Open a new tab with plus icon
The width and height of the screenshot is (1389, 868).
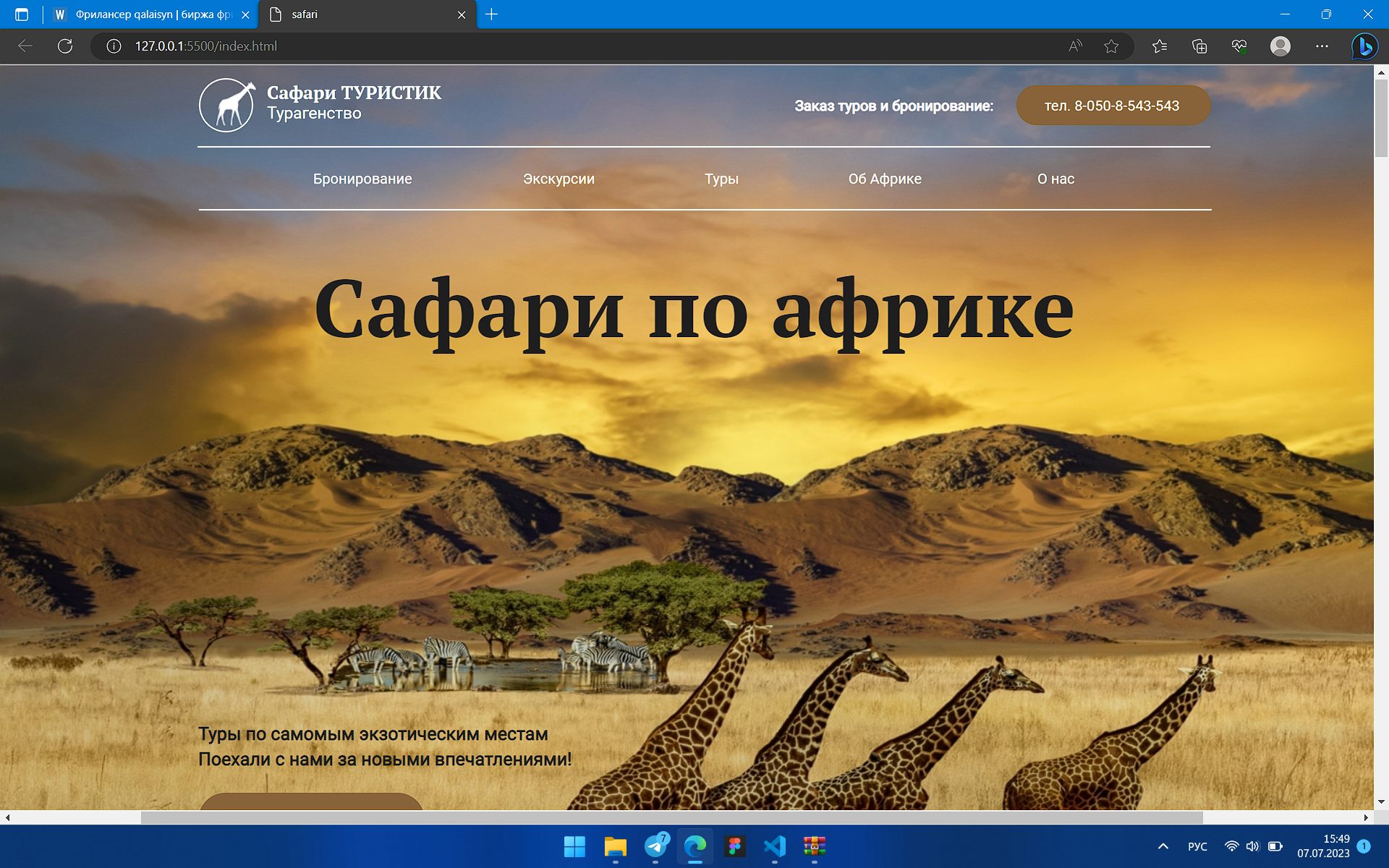pyautogui.click(x=491, y=14)
